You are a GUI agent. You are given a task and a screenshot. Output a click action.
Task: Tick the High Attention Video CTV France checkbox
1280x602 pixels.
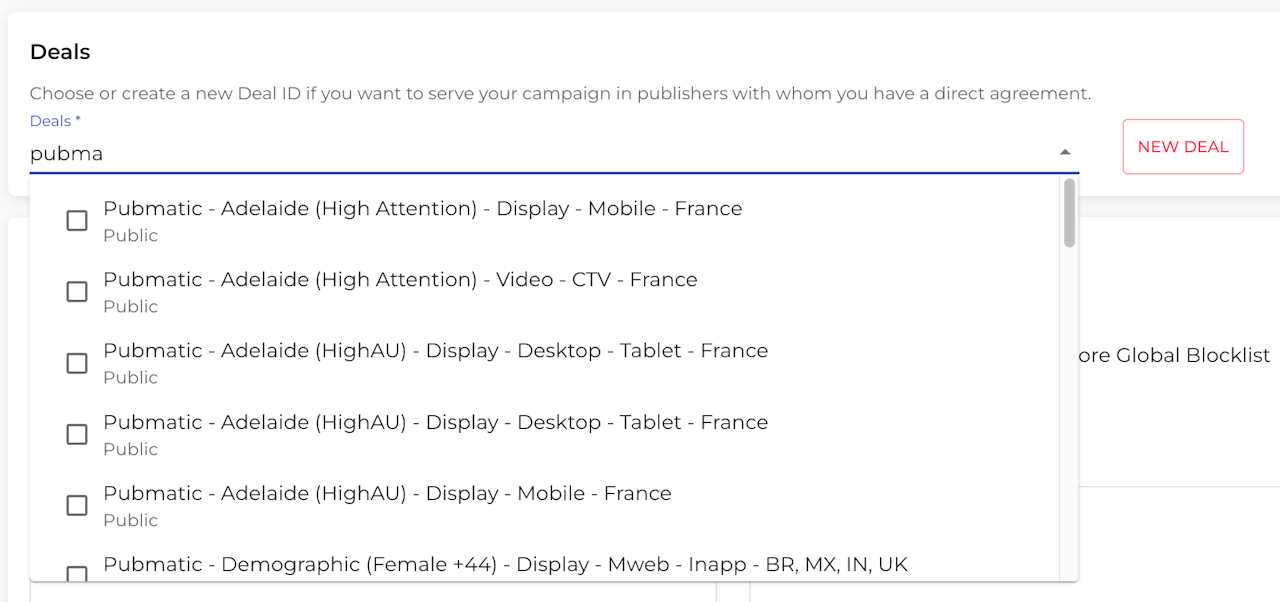(x=77, y=292)
